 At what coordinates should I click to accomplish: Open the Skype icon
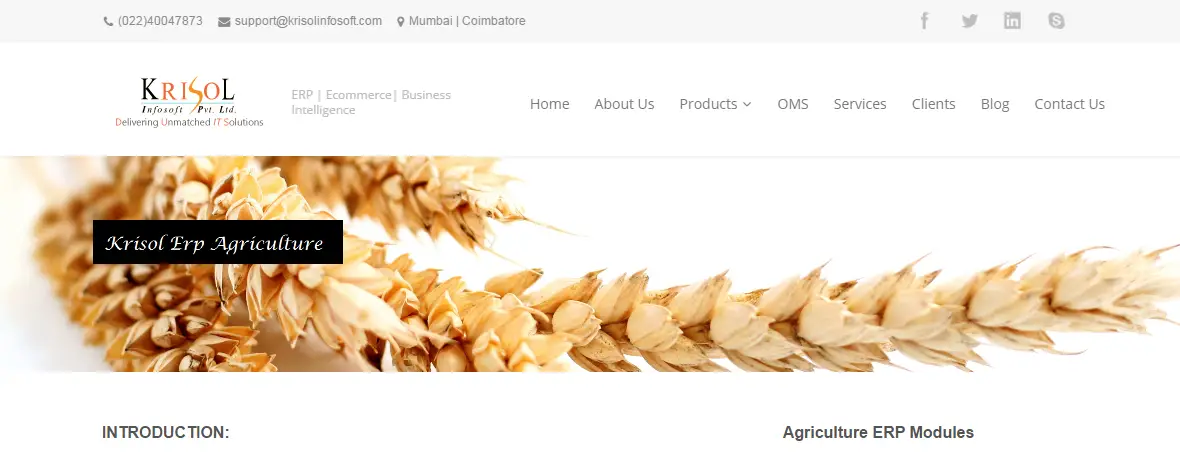tap(1057, 21)
